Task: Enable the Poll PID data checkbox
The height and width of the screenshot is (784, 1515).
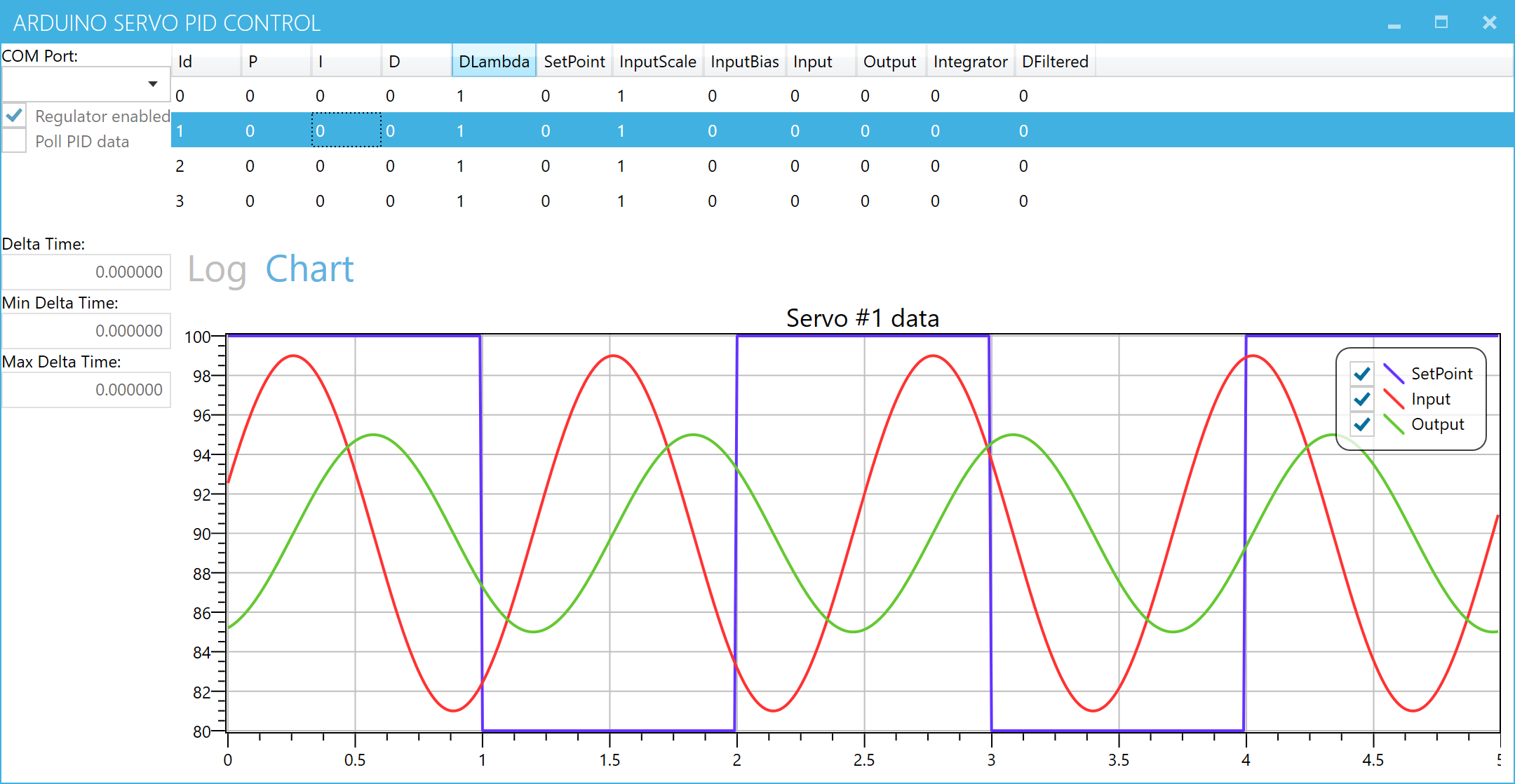Action: (15, 141)
